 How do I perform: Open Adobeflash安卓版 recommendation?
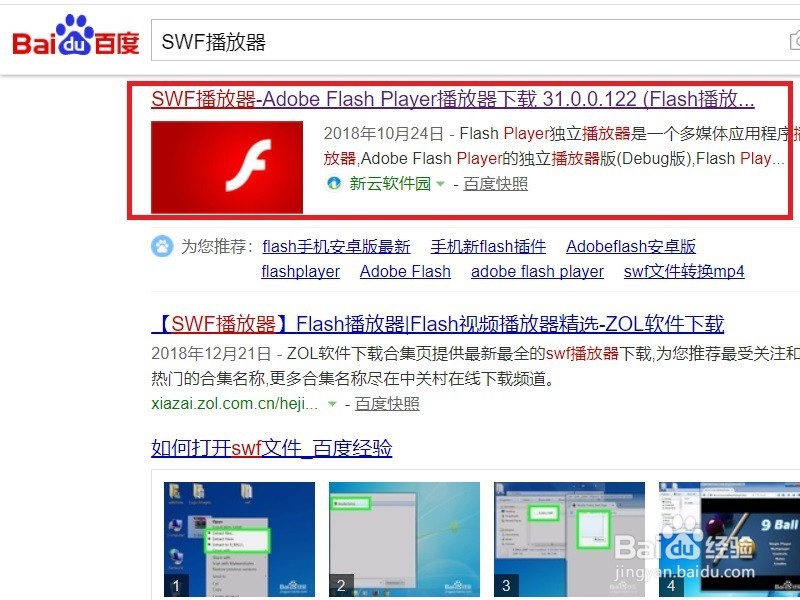tap(631, 246)
